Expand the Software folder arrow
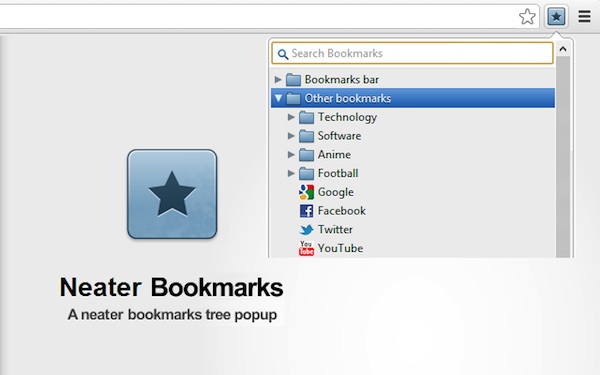 click(291, 136)
